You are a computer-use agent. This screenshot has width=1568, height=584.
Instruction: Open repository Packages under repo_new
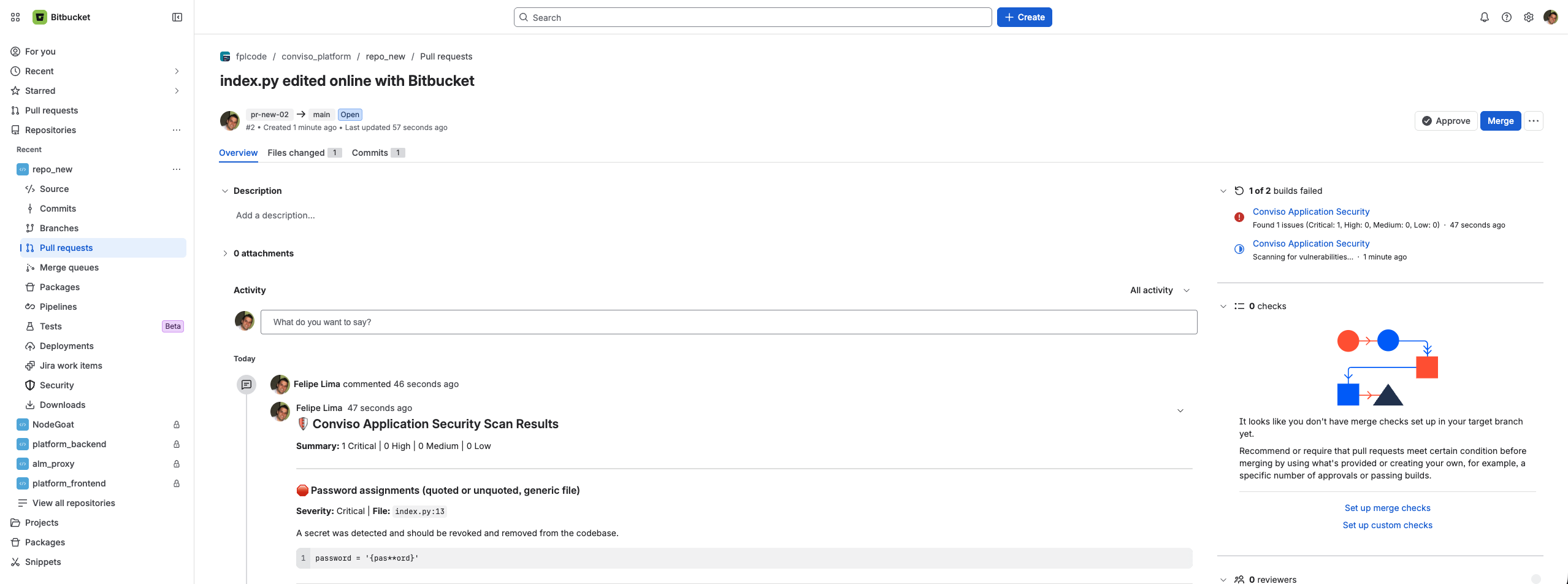(x=103, y=287)
